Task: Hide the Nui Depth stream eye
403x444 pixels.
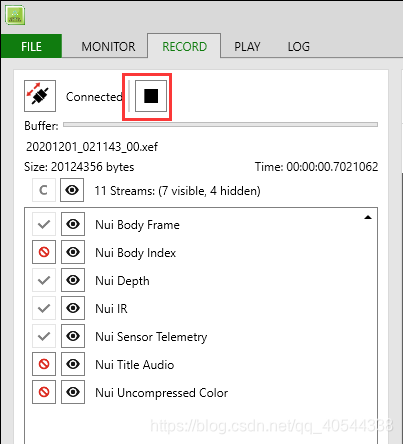Action: point(73,280)
